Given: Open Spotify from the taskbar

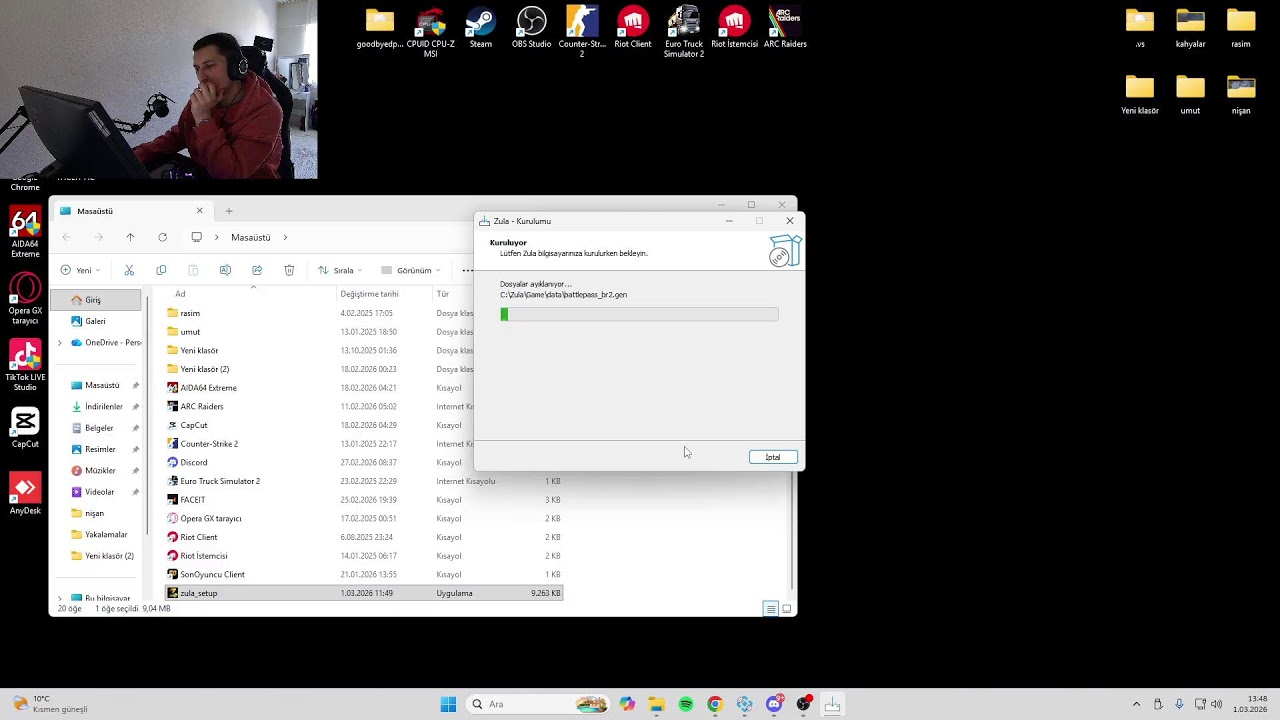Looking at the screenshot, I should pyautogui.click(x=686, y=704).
